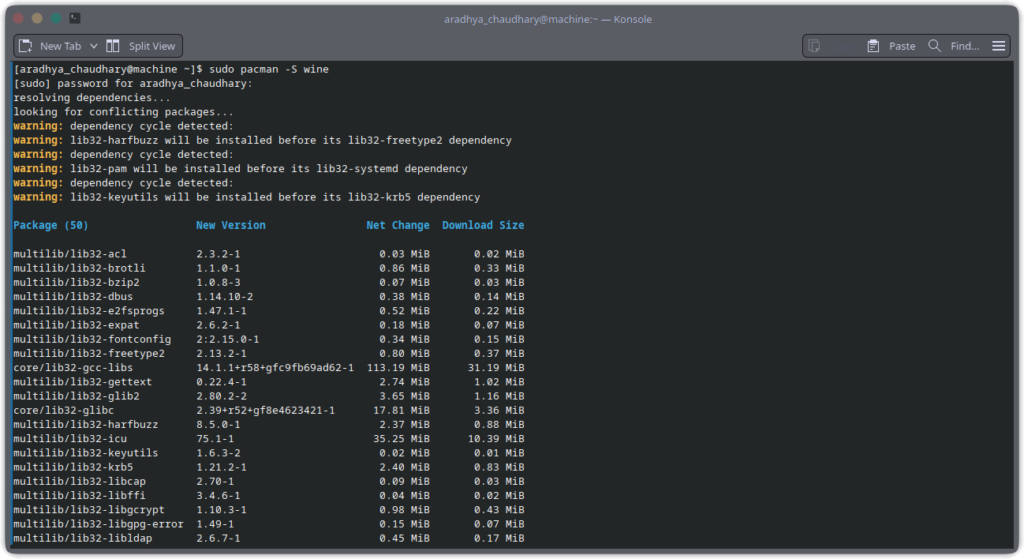The width and height of the screenshot is (1024, 559).
Task: Click multilib/lib32-fontconfig package name
Action: 91,340
